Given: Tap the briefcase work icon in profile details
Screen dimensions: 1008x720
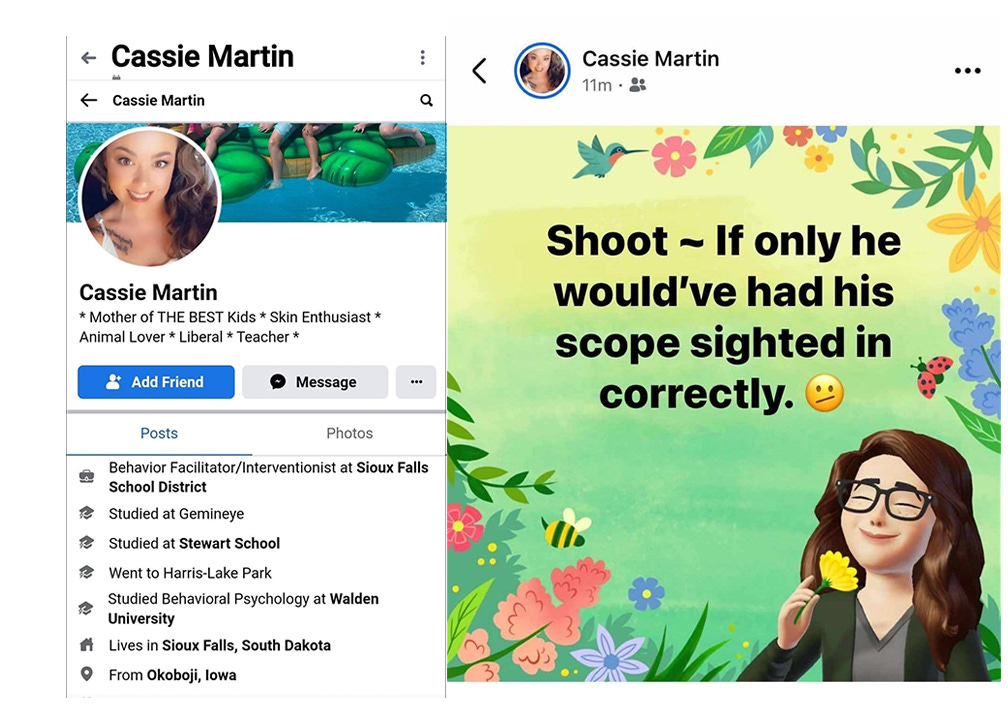Looking at the screenshot, I should tap(86, 476).
